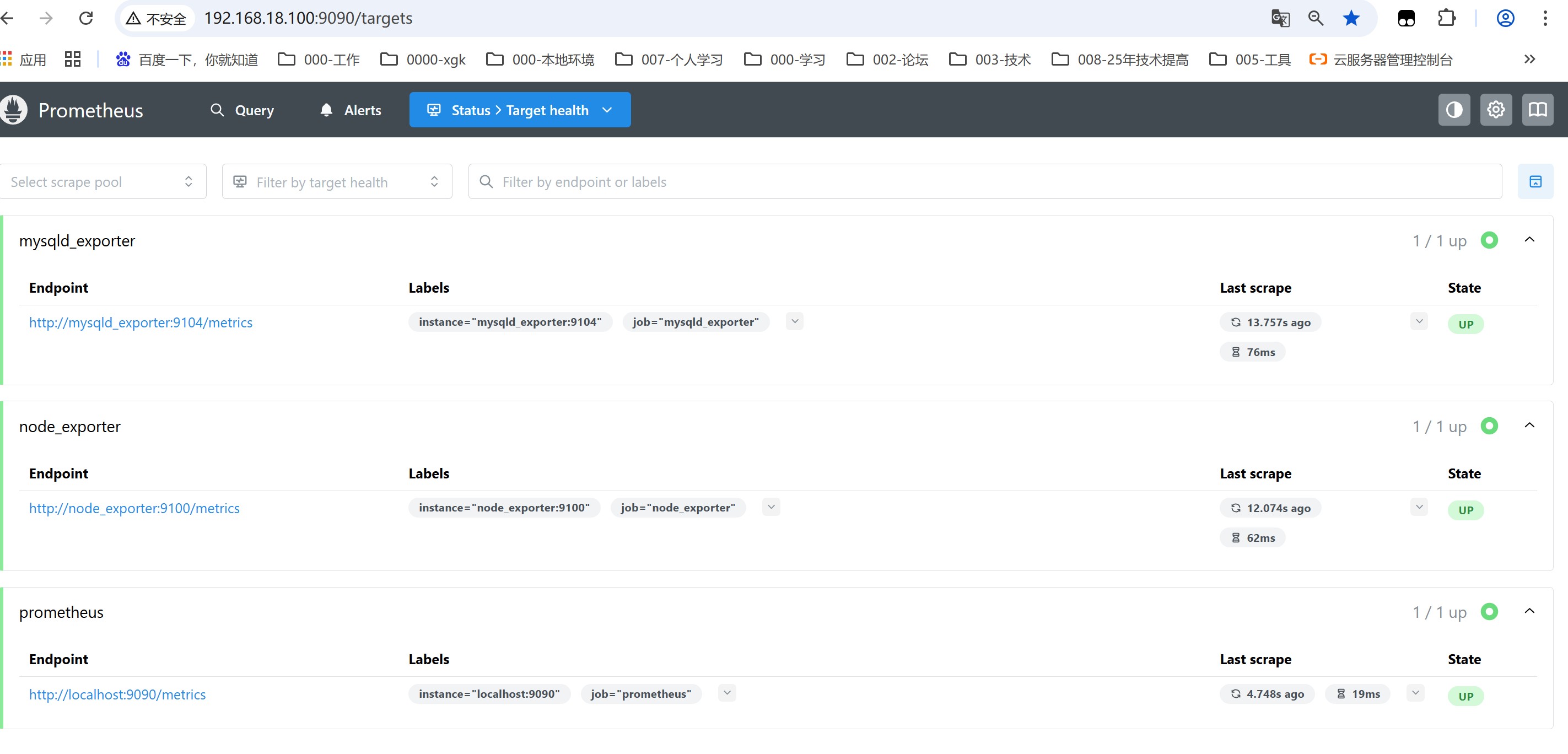Screen dimensions: 1568x754
Task: Open the Alerts menu item
Action: click(351, 110)
